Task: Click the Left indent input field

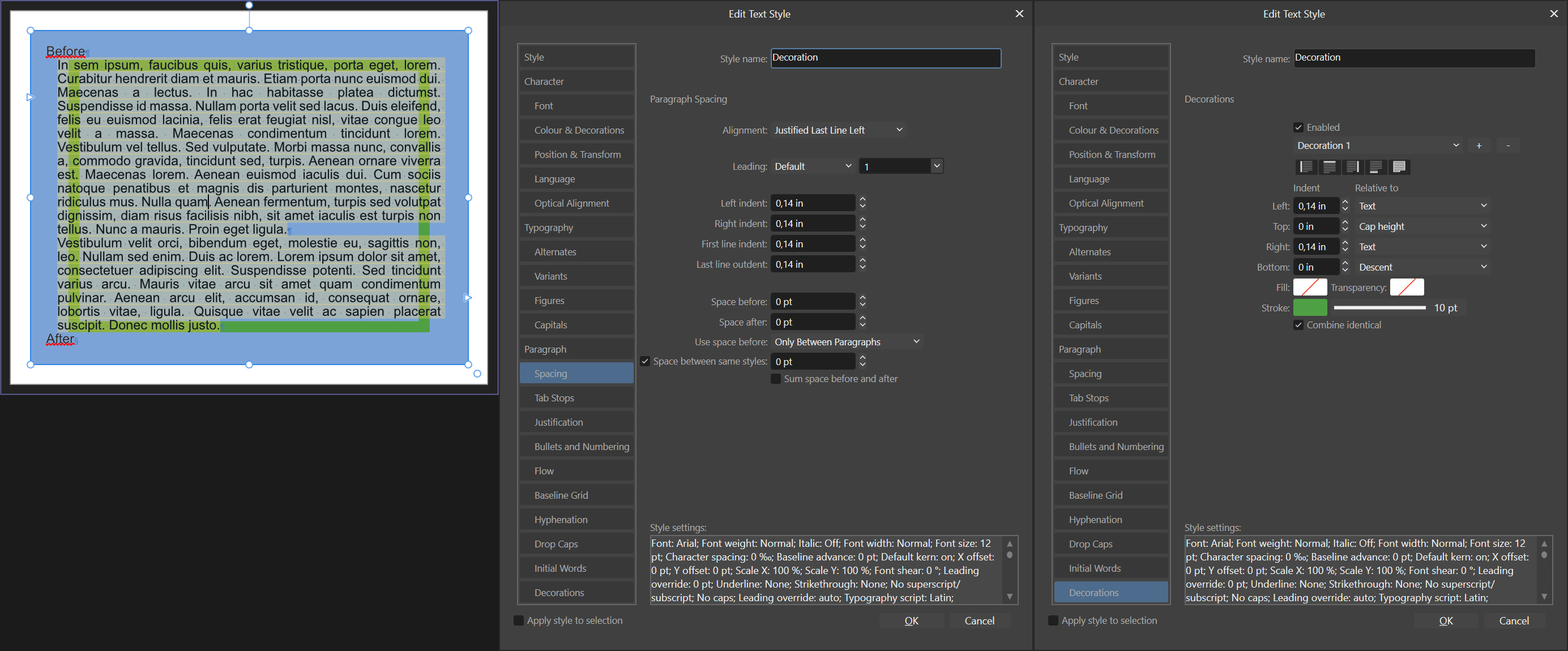Action: (x=813, y=203)
